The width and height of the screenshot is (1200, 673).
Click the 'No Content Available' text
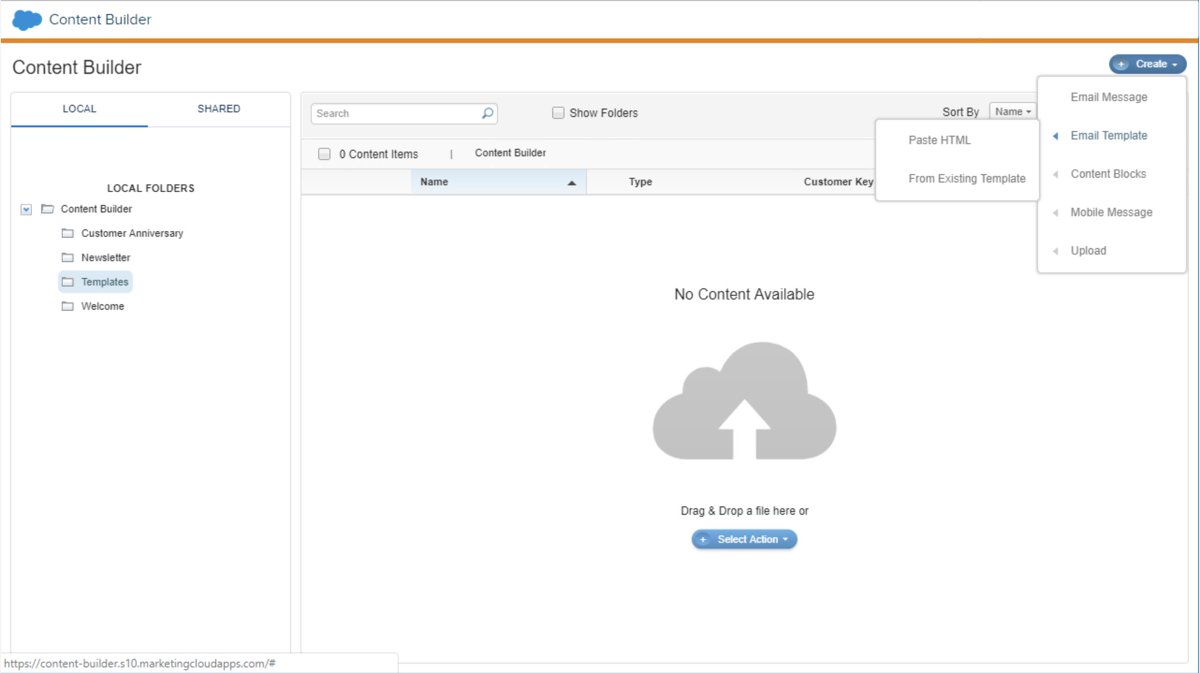(x=744, y=295)
